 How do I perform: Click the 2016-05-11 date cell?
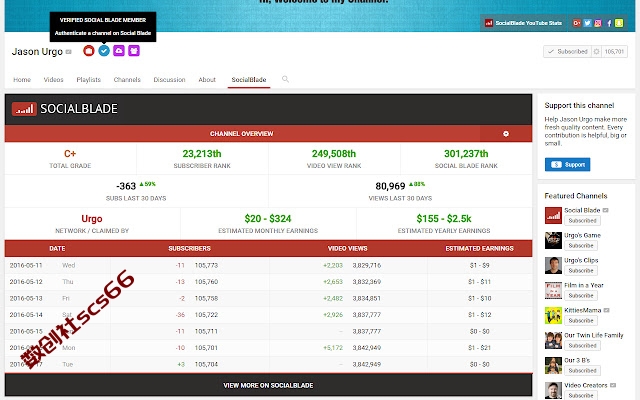(26, 265)
